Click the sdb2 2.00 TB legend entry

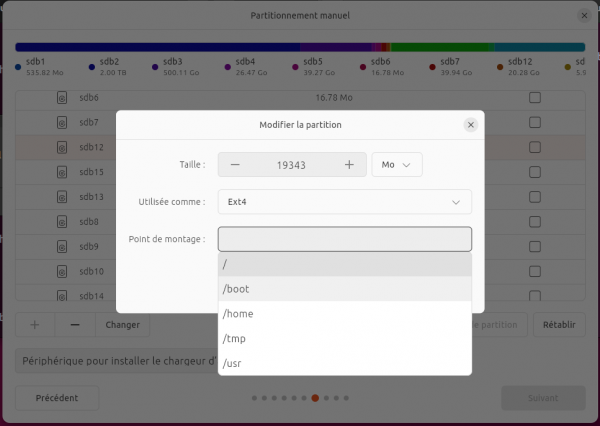tap(108, 67)
